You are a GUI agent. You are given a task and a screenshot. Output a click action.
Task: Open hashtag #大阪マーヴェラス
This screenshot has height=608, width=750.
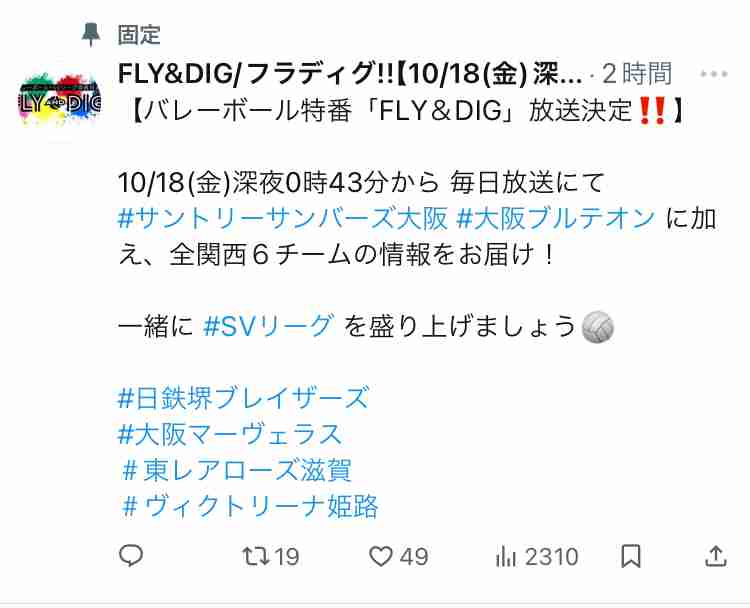click(x=230, y=434)
